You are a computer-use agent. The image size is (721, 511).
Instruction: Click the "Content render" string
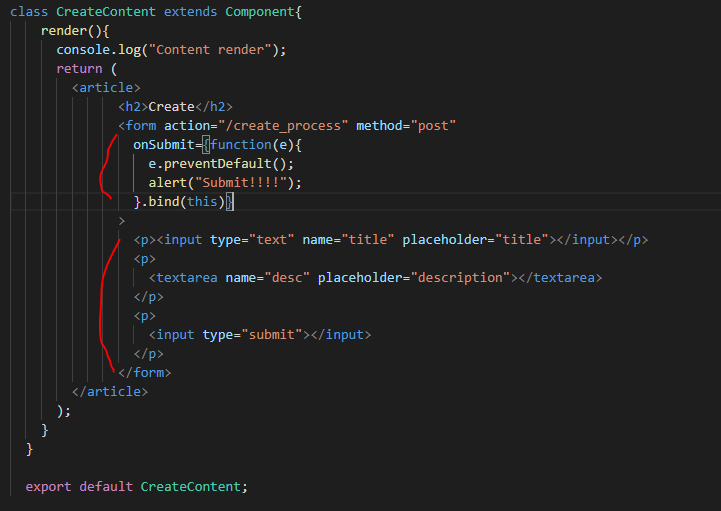pos(210,50)
